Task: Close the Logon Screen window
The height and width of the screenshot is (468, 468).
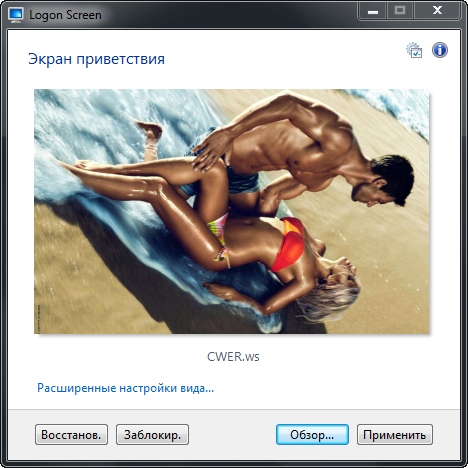Action: (x=437, y=11)
